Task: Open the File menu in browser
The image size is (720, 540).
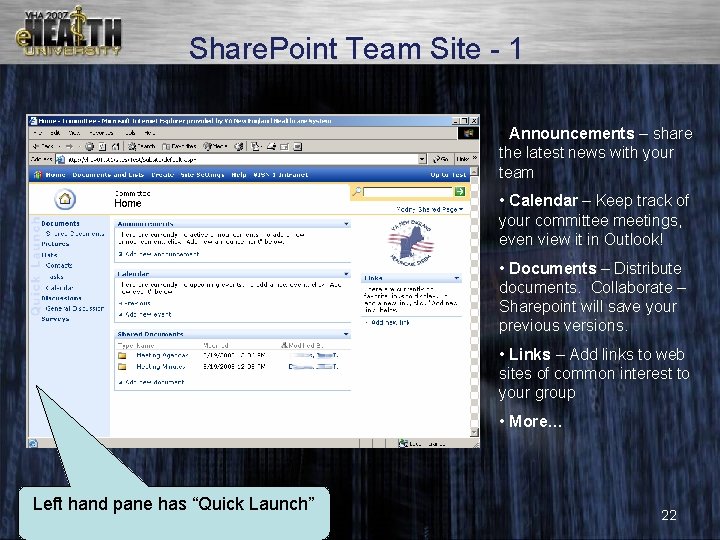Action: click(38, 133)
